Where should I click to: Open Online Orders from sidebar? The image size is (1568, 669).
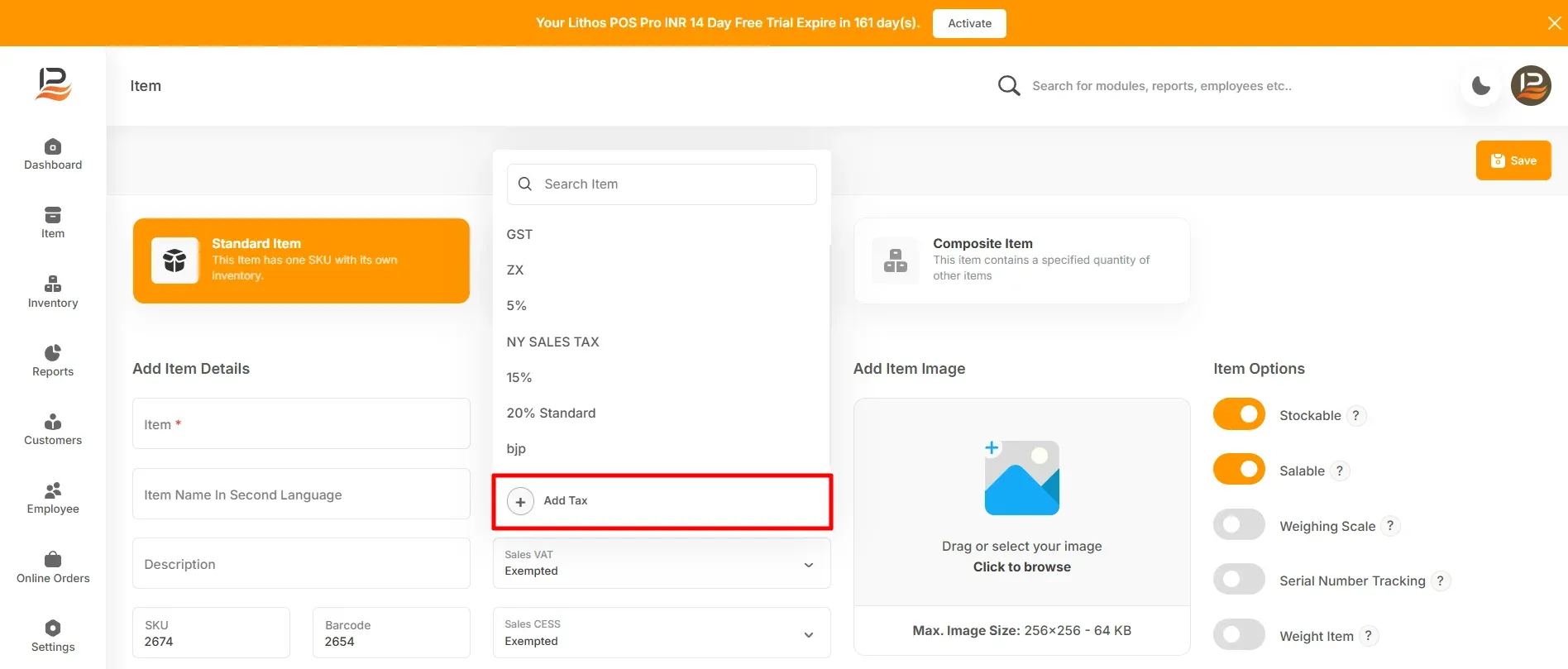[x=53, y=567]
